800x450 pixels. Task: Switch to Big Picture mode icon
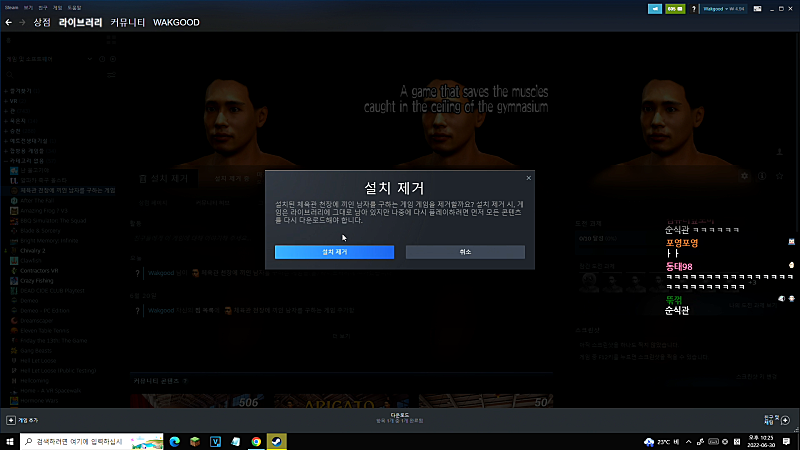pyautogui.click(x=758, y=9)
